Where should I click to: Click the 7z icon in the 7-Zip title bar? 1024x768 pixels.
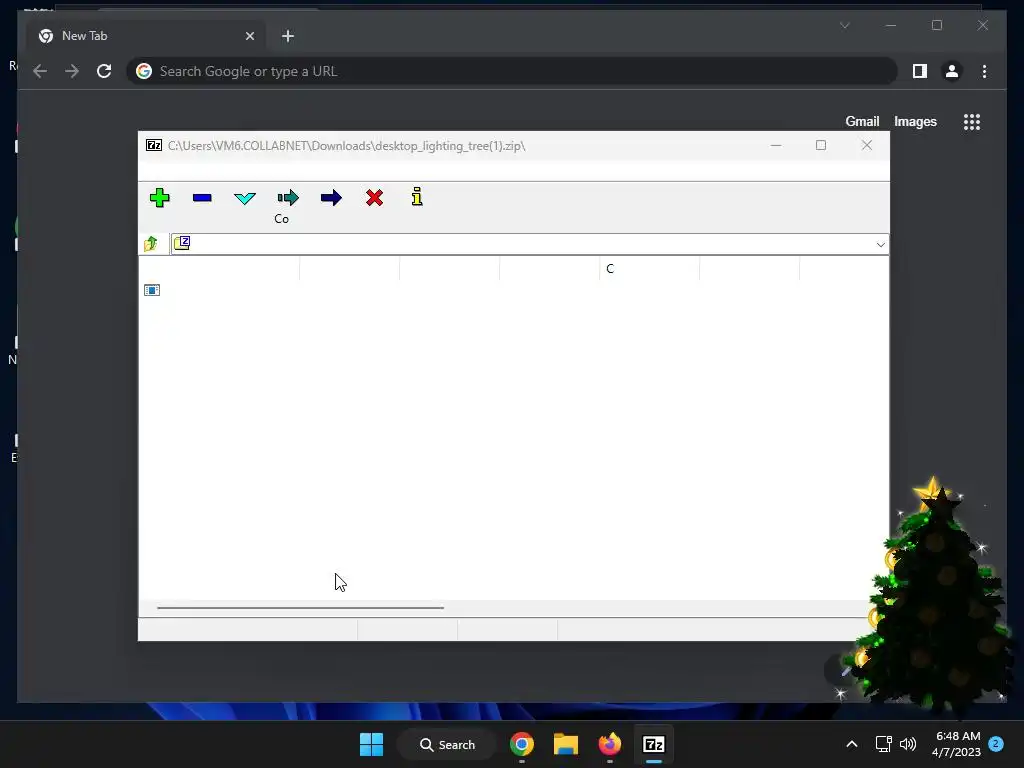(154, 145)
